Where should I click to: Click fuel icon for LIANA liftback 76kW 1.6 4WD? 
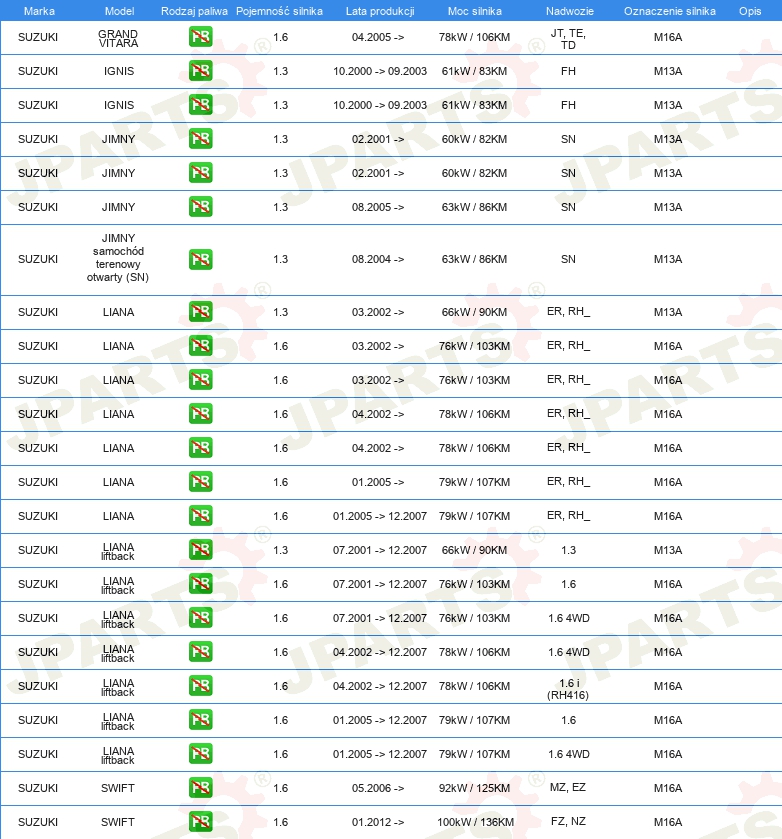(x=201, y=617)
